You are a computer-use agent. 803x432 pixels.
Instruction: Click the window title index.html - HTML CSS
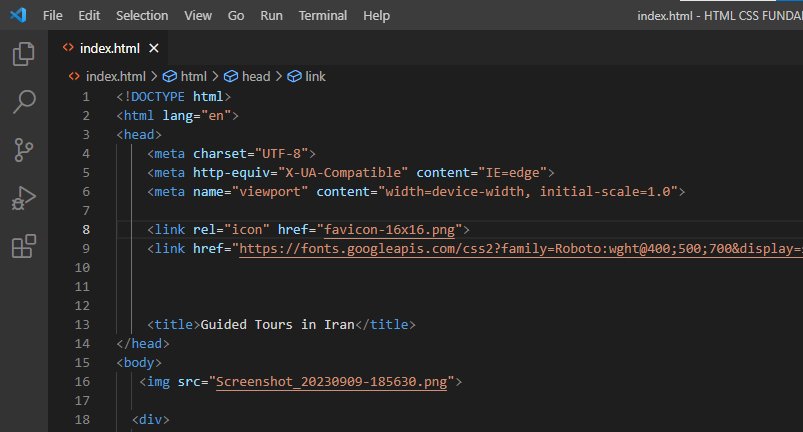click(x=720, y=16)
